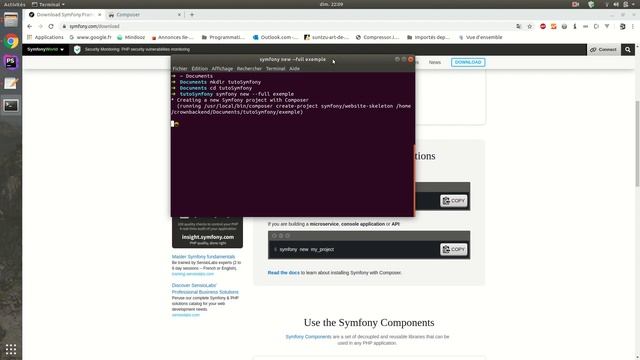This screenshot has height=360, width=640.
Task: Open insight.symfony.com banner
Action: click(x=207, y=233)
